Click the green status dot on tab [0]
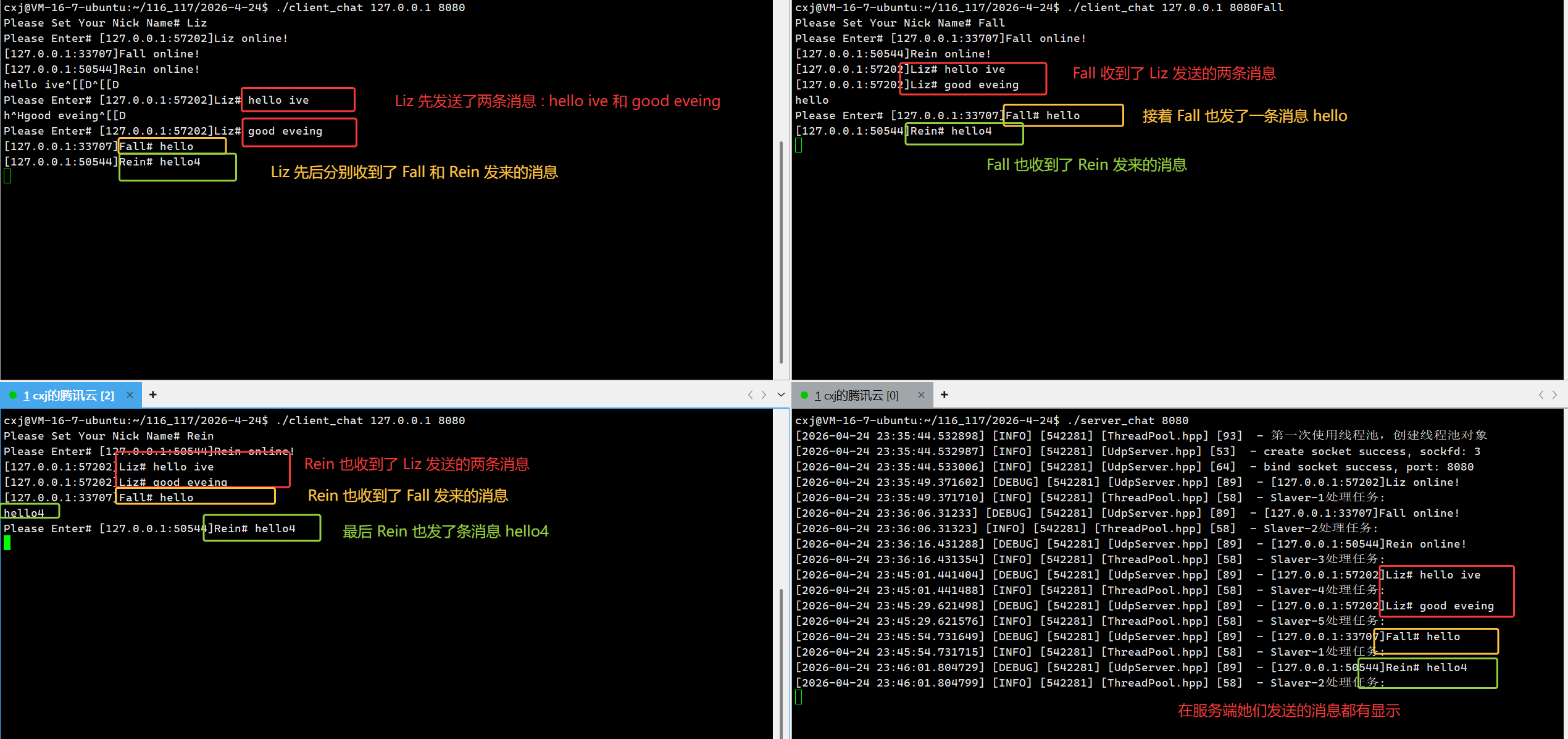 [x=804, y=396]
